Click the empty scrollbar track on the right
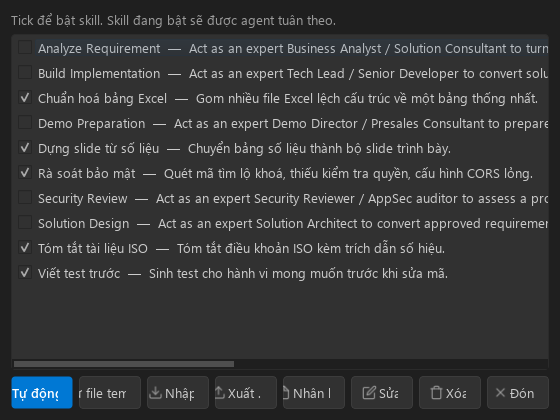 pyautogui.click(x=391, y=364)
